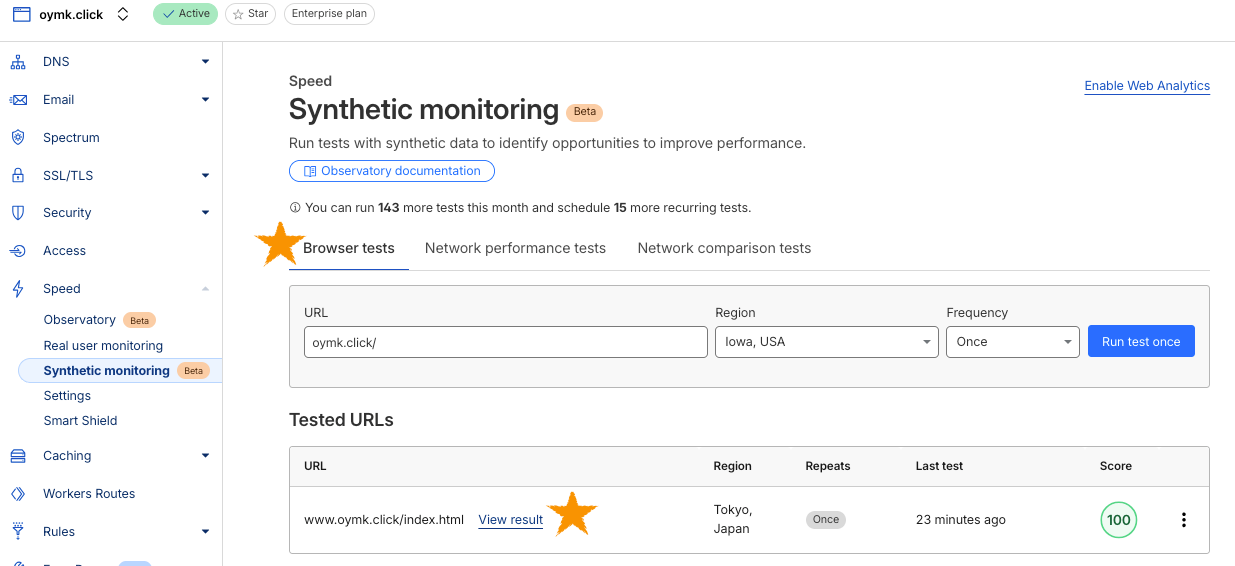Click the URL input field
The image size is (1235, 566).
coord(505,342)
